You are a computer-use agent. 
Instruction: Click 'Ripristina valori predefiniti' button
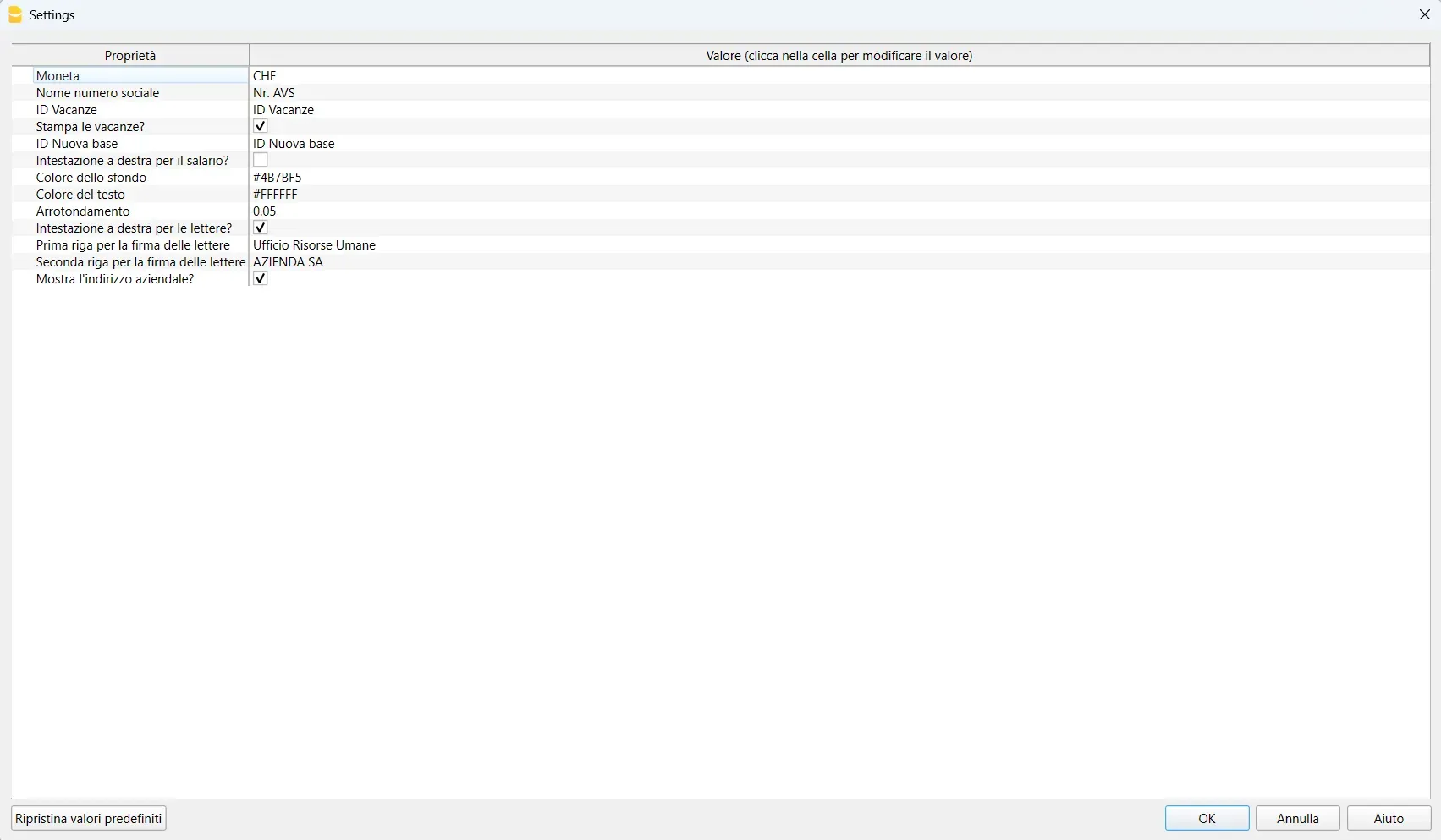coord(89,818)
